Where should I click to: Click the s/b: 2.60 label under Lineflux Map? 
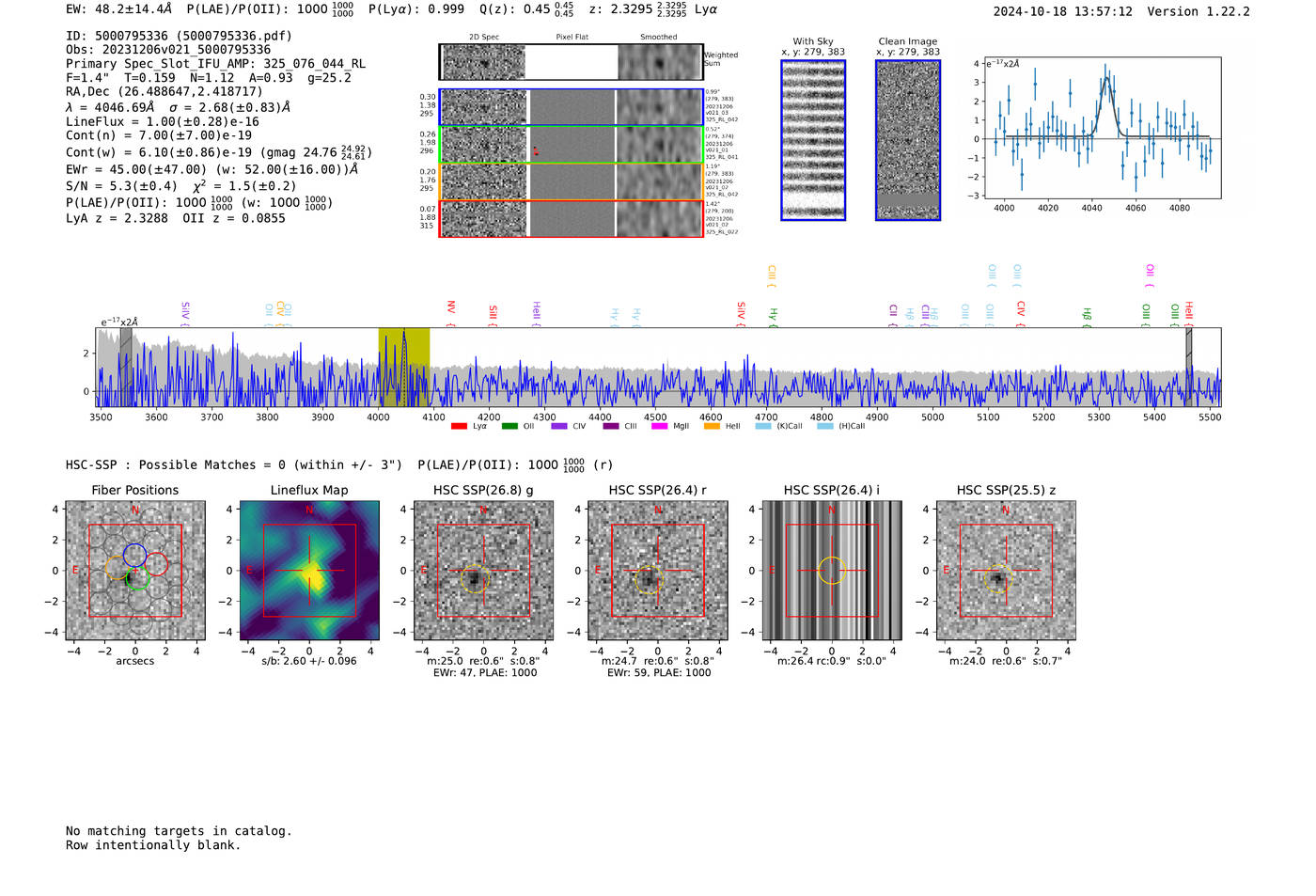coord(309,661)
